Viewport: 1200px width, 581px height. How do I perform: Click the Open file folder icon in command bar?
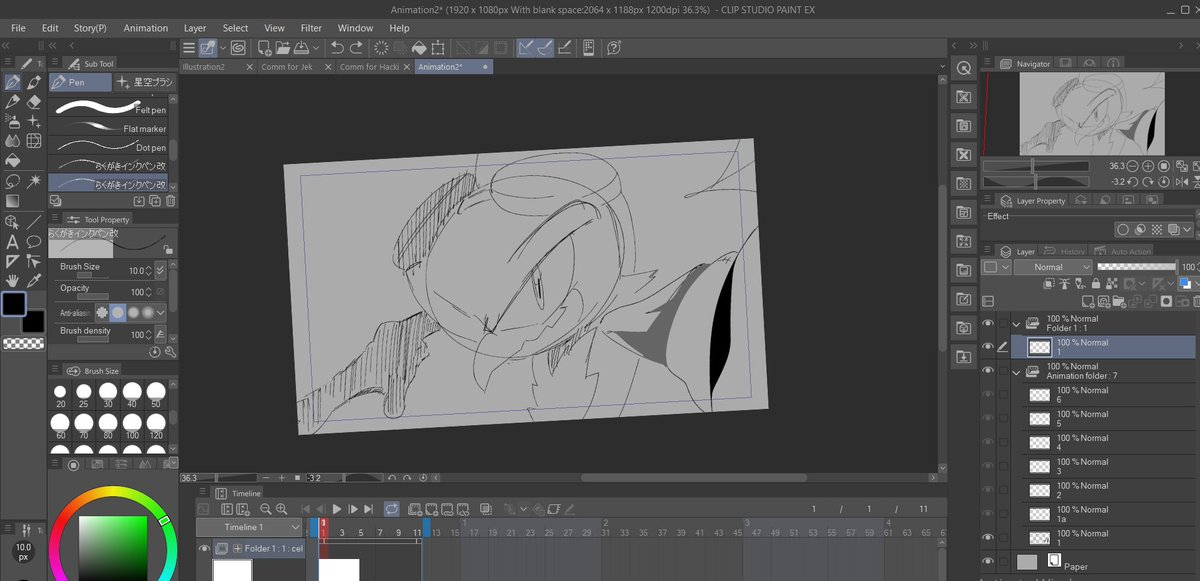pyautogui.click(x=283, y=47)
